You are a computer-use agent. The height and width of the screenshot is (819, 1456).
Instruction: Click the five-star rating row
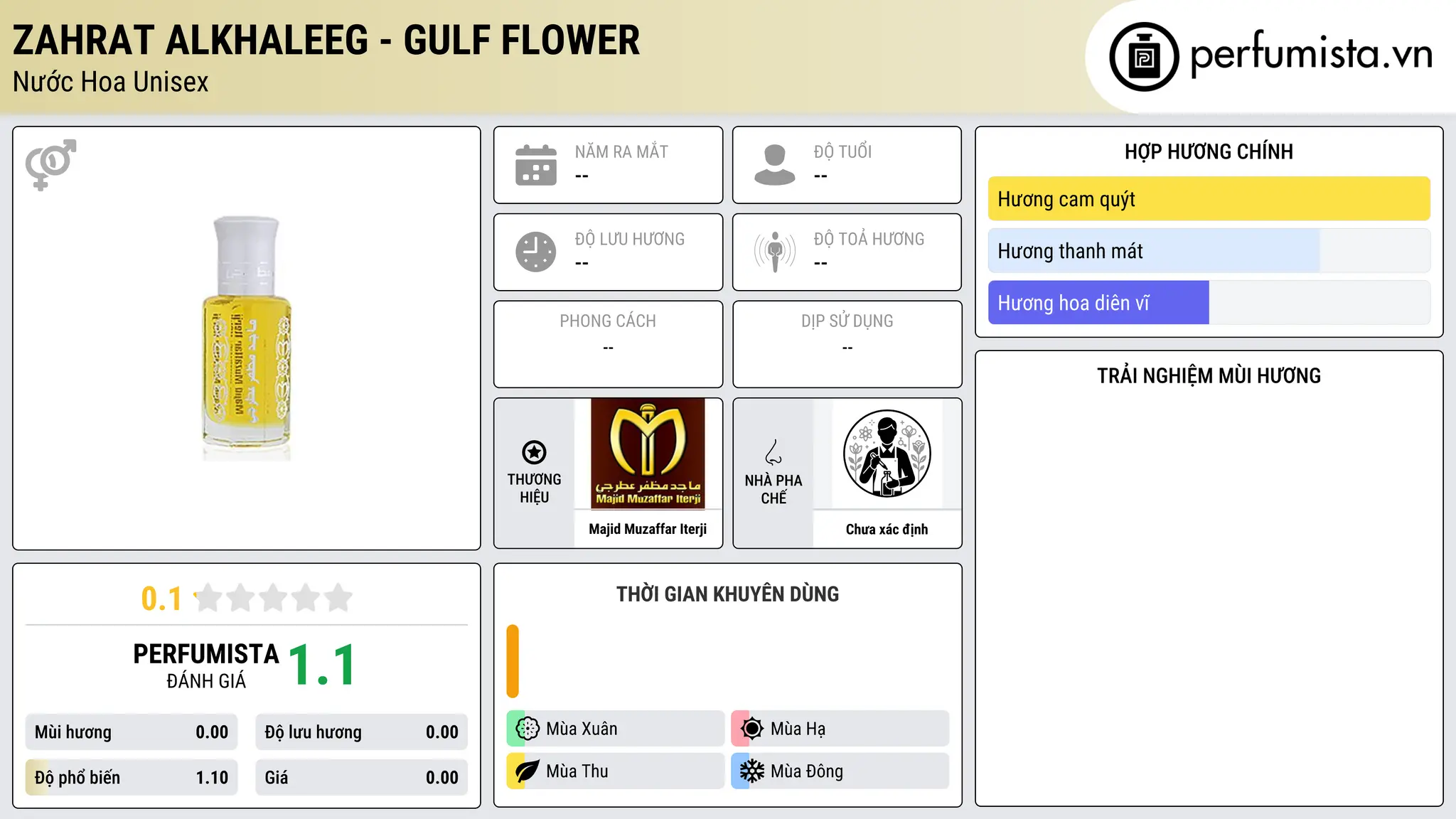274,598
